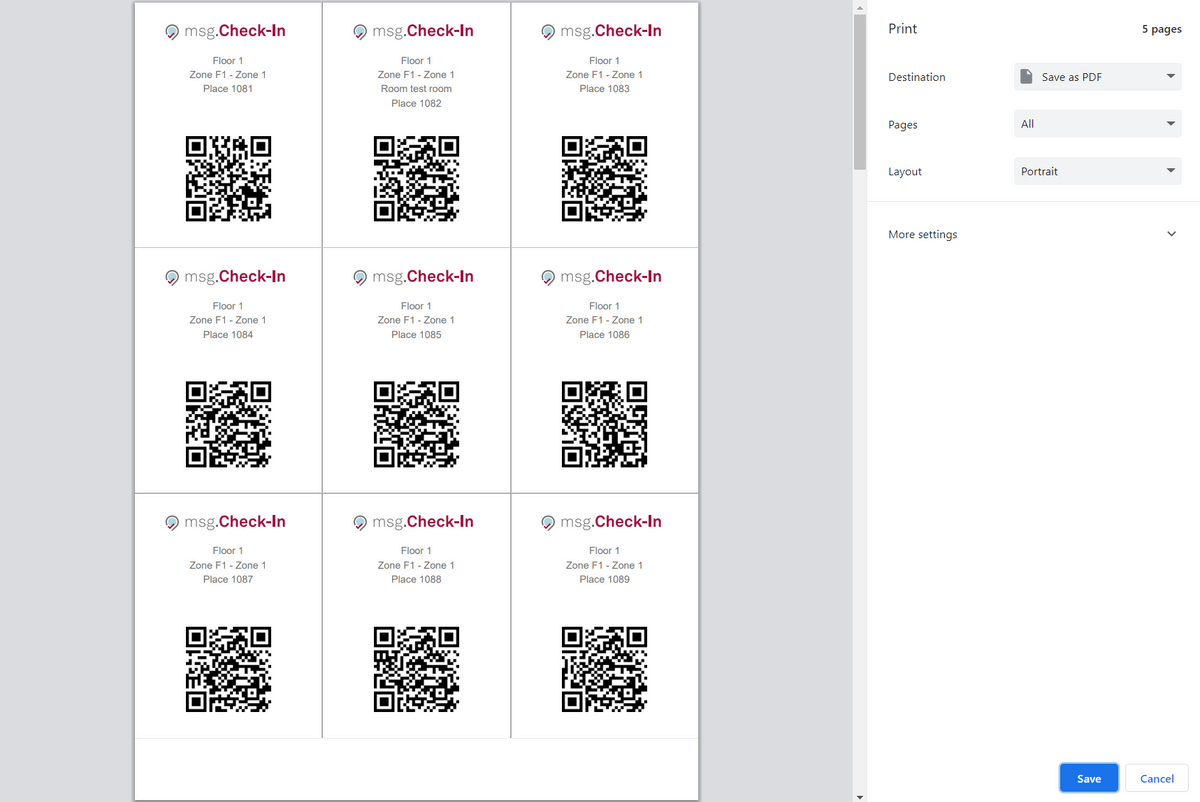This screenshot has width=1200, height=802.
Task: Open the Layout dropdown set to Portrait
Action: pyautogui.click(x=1097, y=171)
